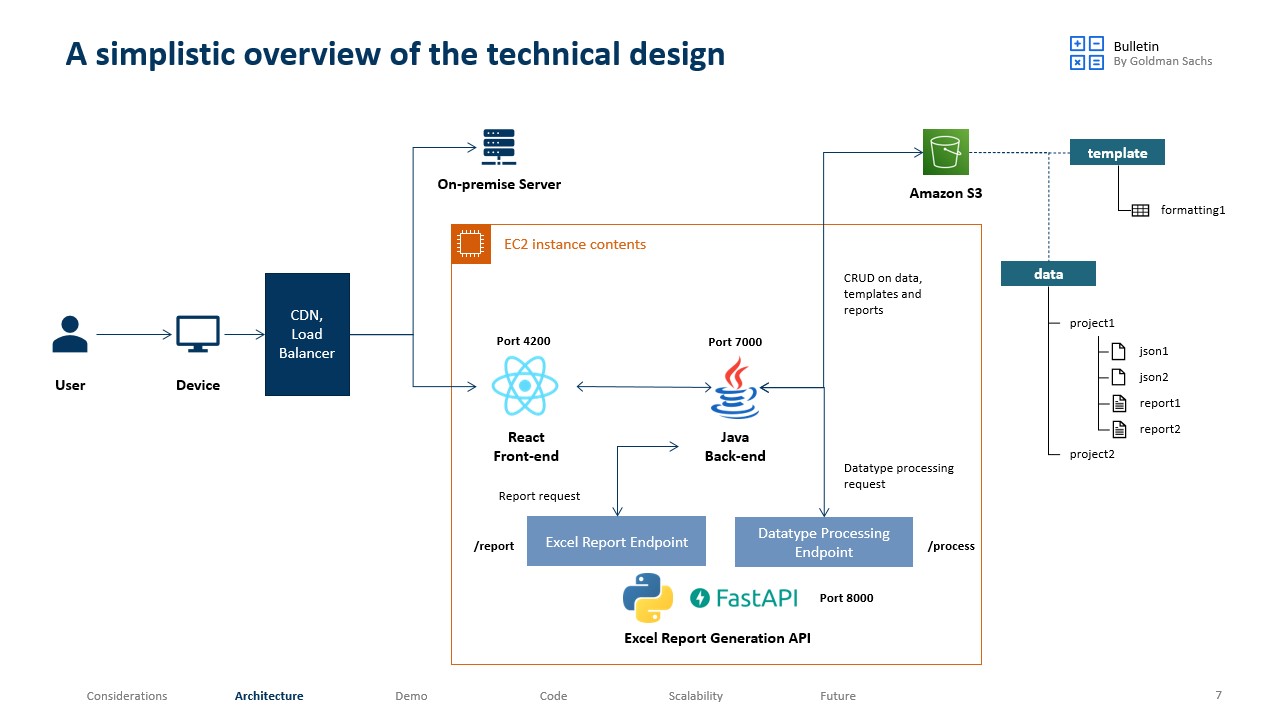Click the FastAPI logo
1280x720 pixels.
744,598
